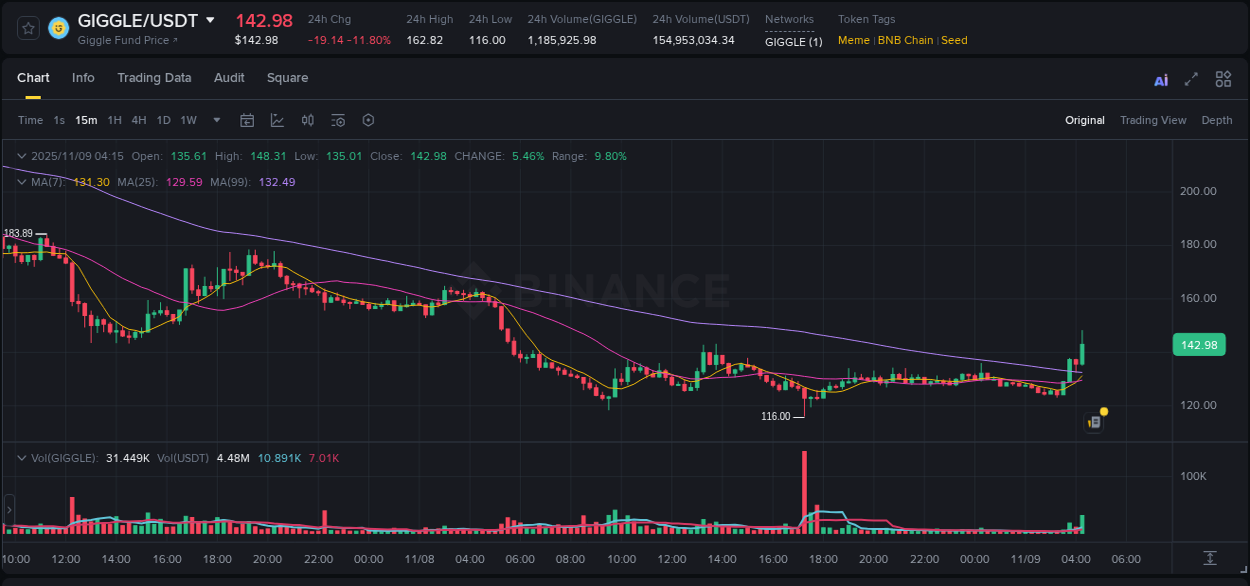
Task: Open the chart style selector
Action: pyautogui.click(x=275, y=120)
